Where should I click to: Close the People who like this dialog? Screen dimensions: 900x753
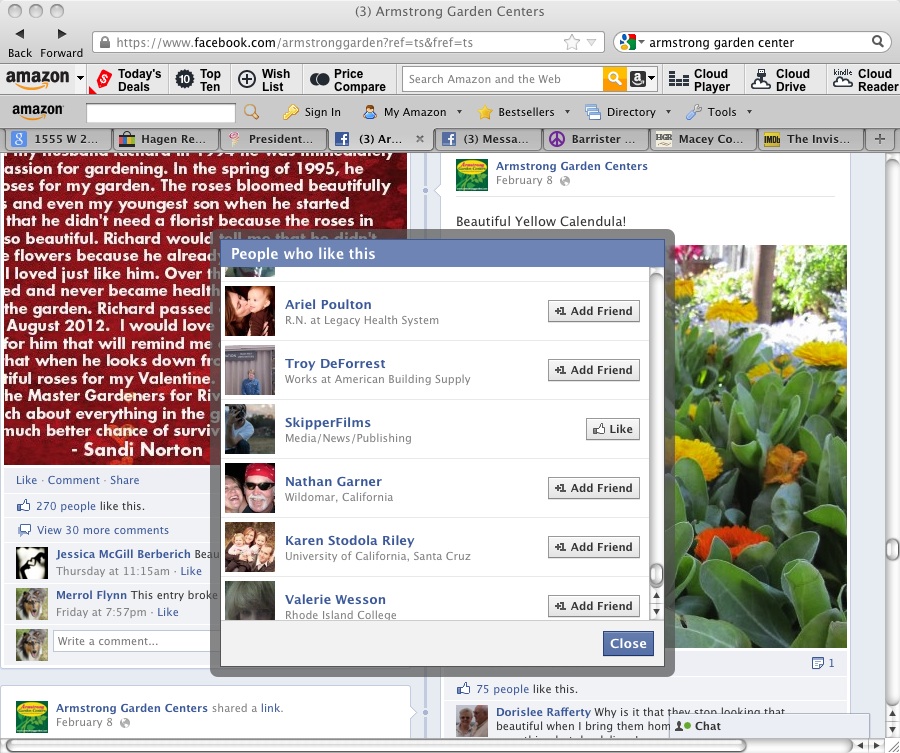tap(628, 643)
